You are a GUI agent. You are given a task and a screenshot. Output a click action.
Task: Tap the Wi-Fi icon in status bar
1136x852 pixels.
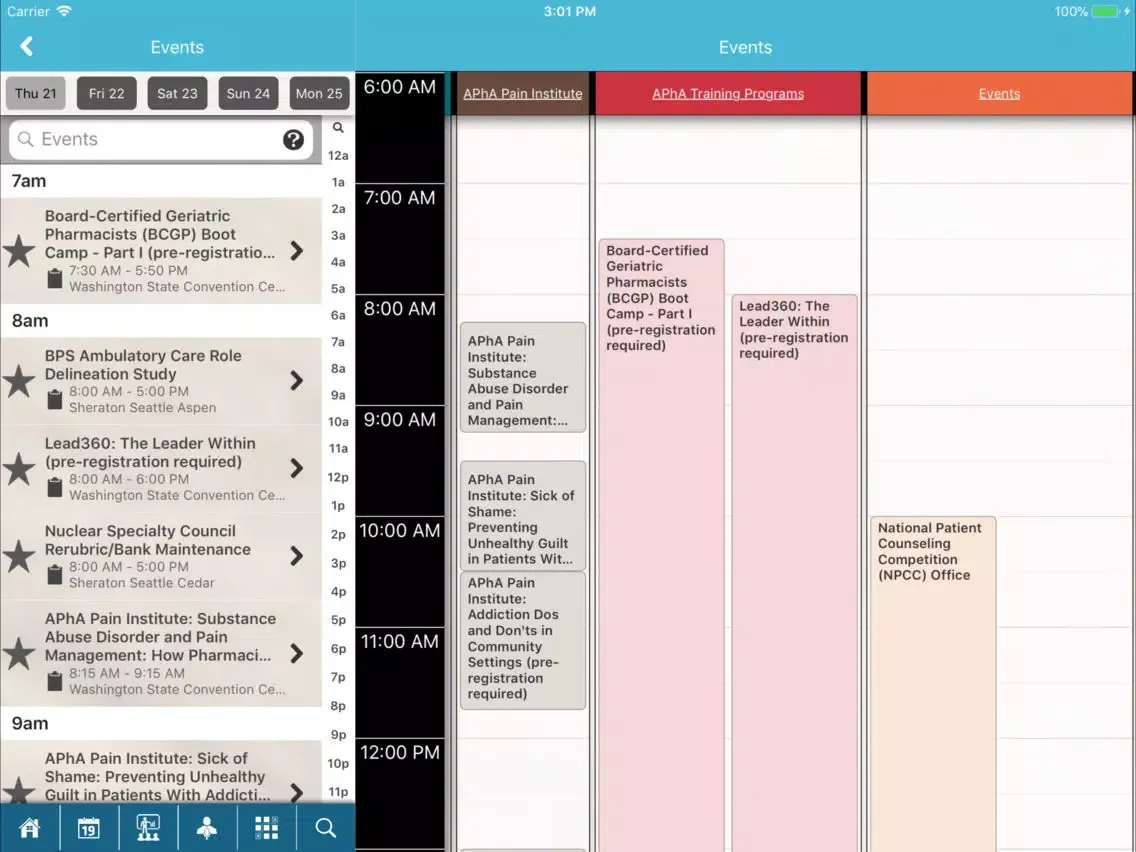(64, 11)
